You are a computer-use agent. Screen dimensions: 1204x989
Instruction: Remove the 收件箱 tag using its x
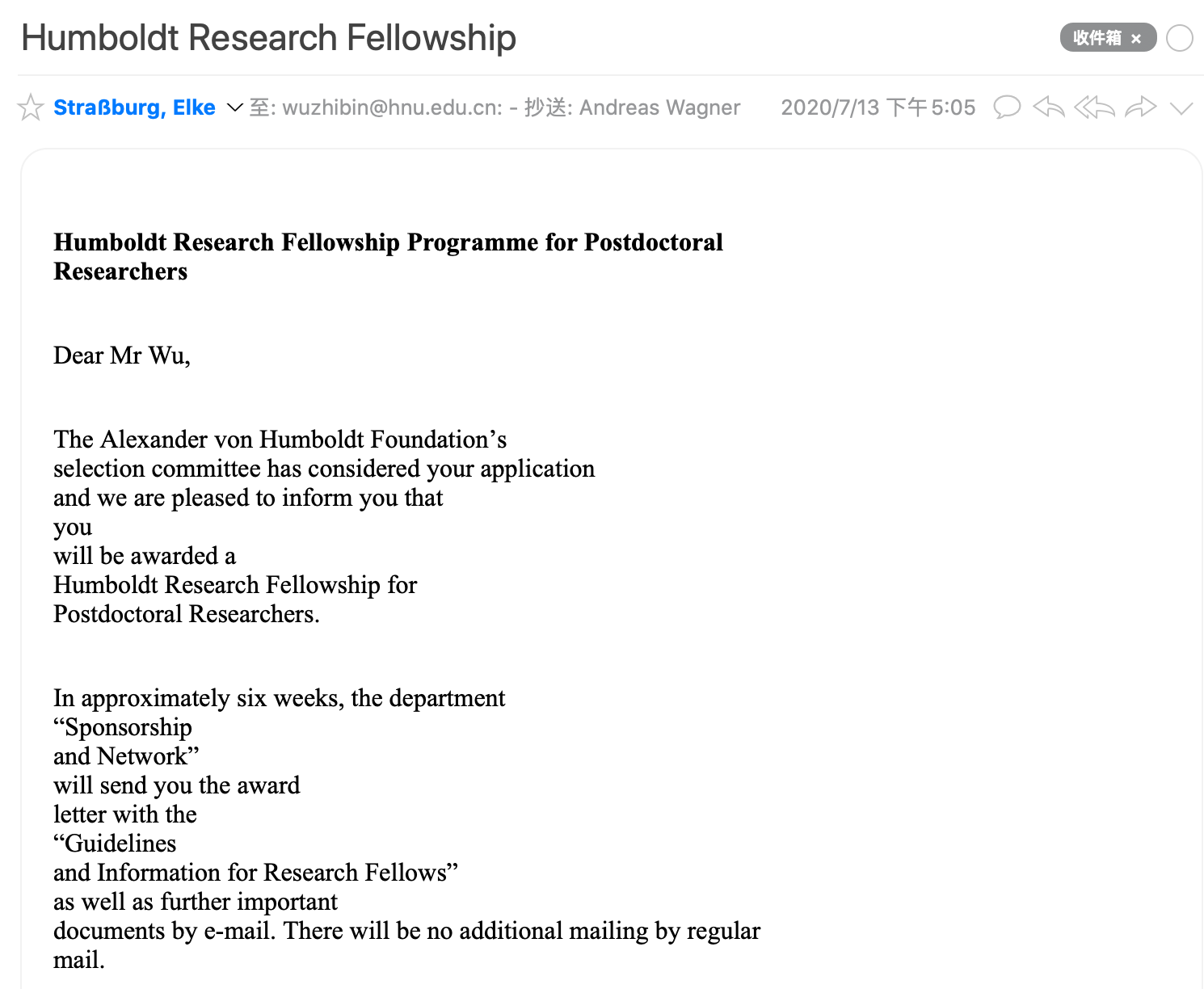[x=1136, y=39]
